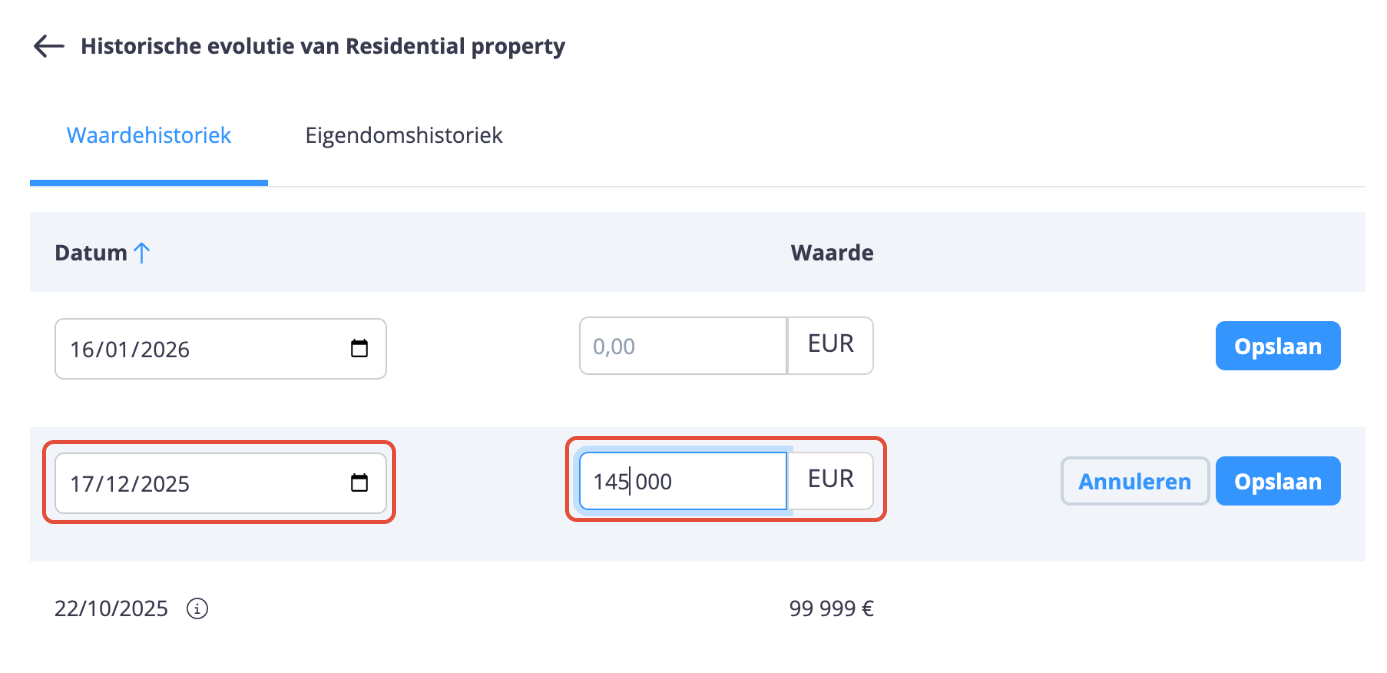Open calendar picker for 16/01/2026 date
This screenshot has height=673, width=1387.
(x=359, y=349)
